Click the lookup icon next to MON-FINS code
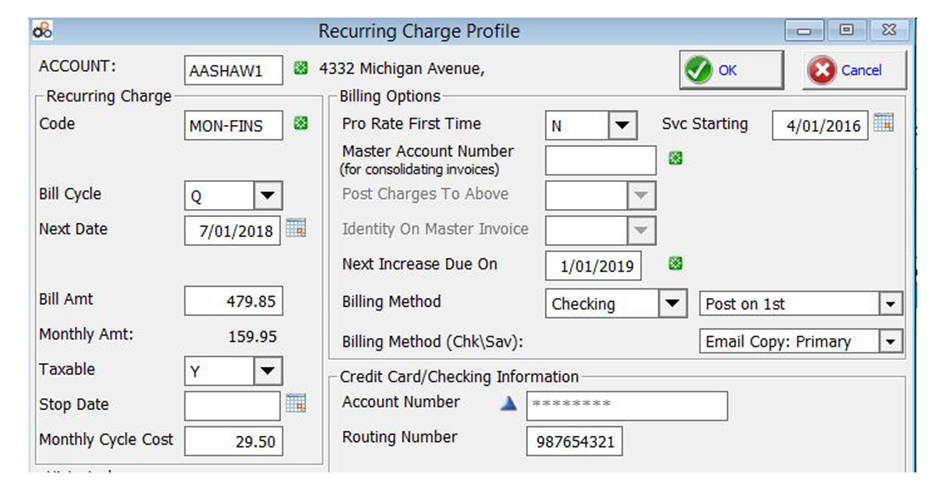This screenshot has height=500, width=950. 300,124
